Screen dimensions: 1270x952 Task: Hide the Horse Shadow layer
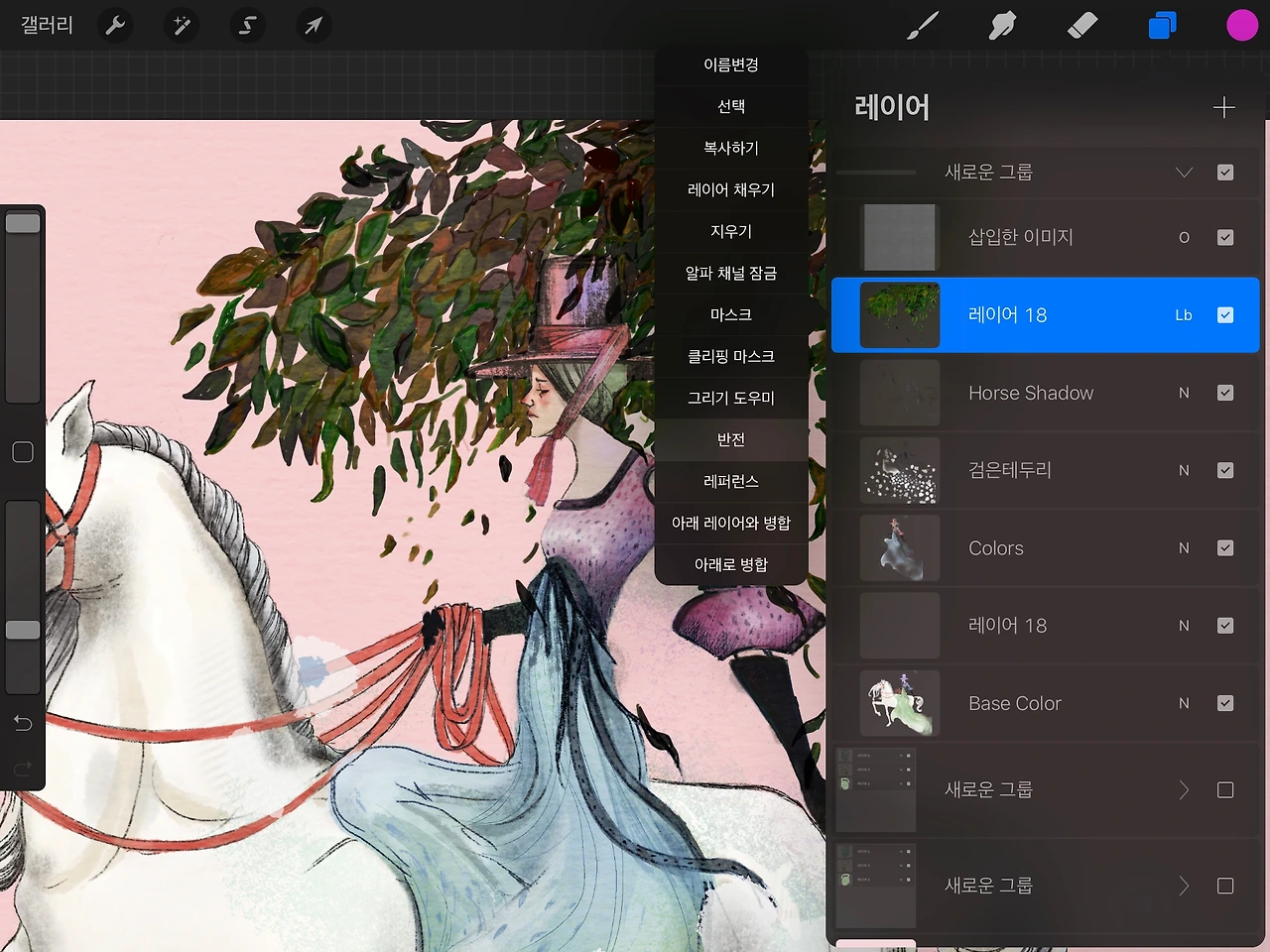point(1225,393)
